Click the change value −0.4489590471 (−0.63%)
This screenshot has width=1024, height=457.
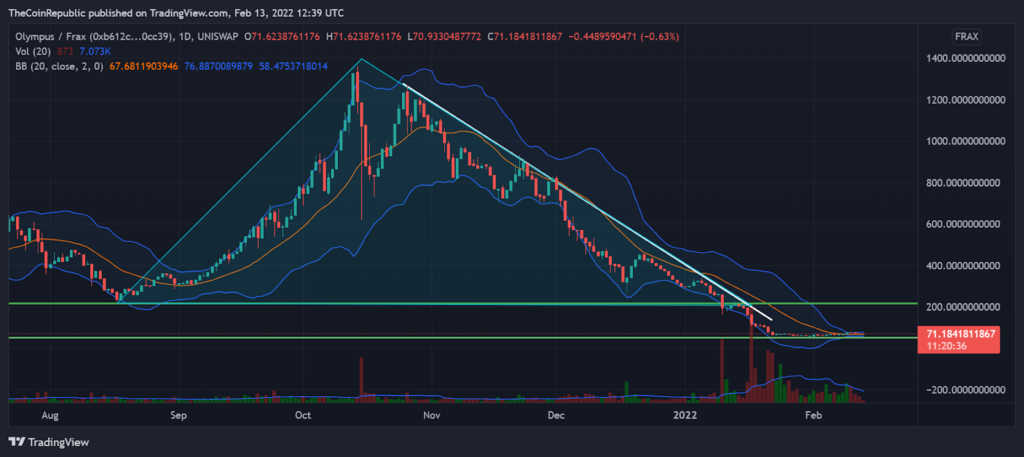(x=624, y=37)
